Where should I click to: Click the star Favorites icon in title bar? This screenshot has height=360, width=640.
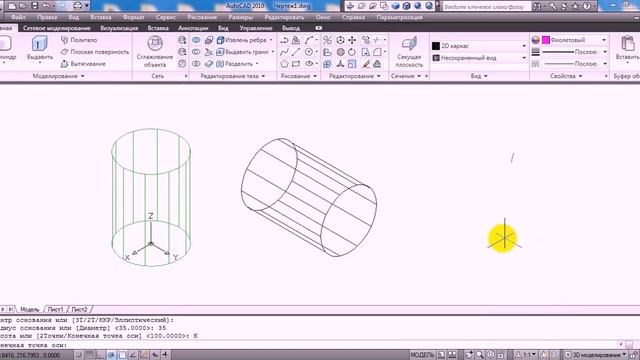point(576,6)
